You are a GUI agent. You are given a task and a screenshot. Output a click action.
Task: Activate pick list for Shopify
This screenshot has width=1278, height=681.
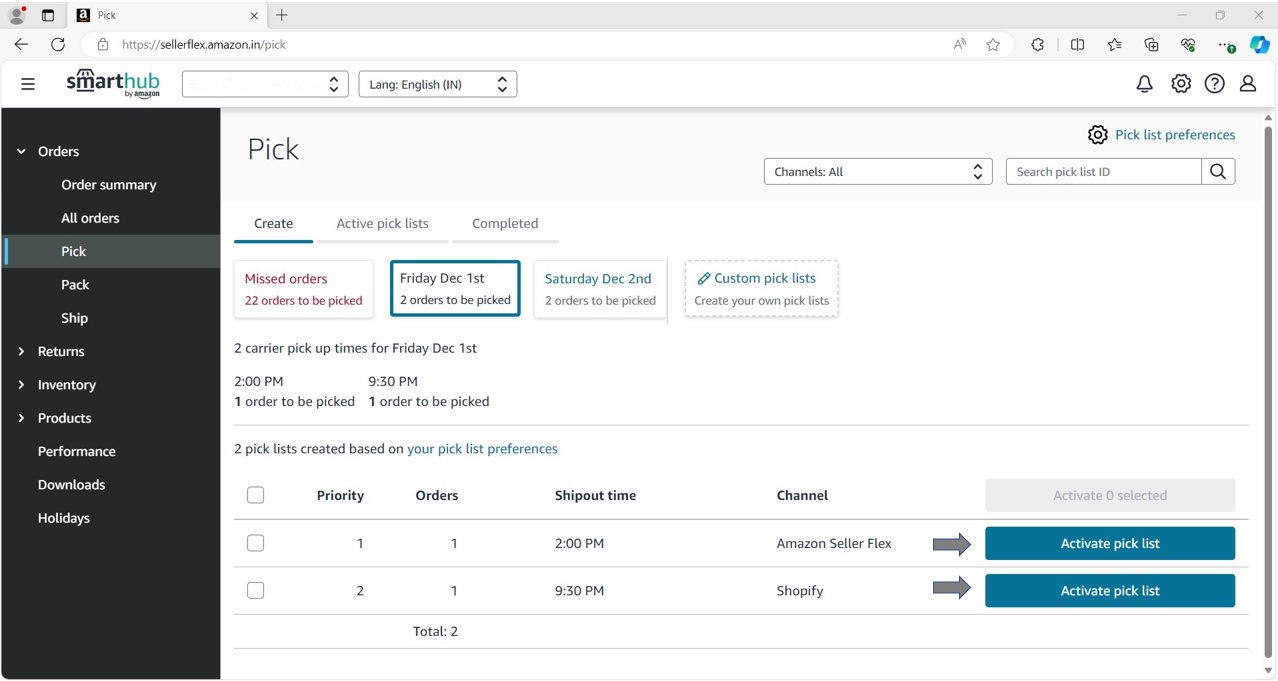[x=1110, y=591]
